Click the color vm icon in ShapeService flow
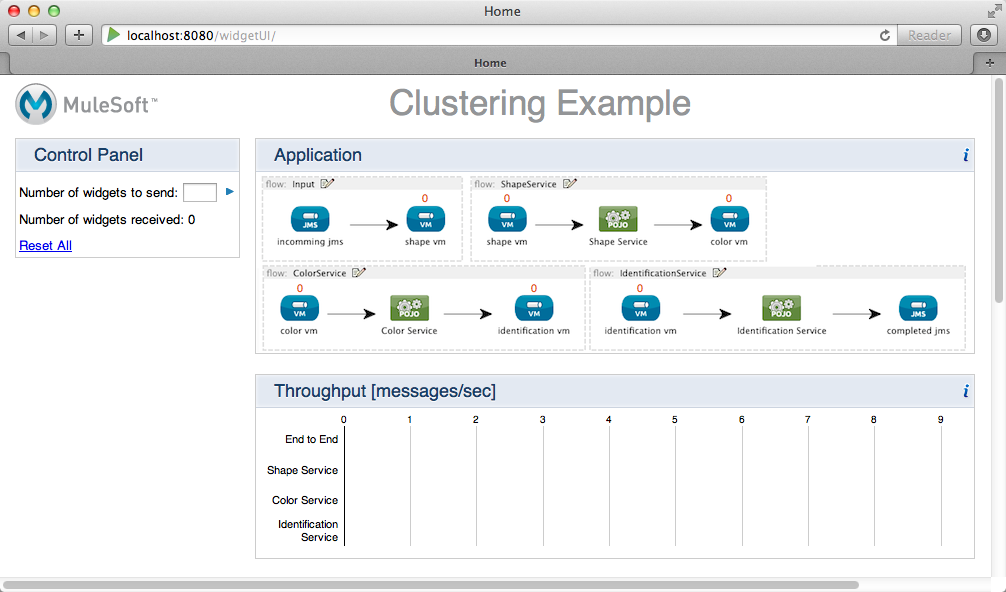Viewport: 1006px width, 592px height. pyautogui.click(x=729, y=220)
